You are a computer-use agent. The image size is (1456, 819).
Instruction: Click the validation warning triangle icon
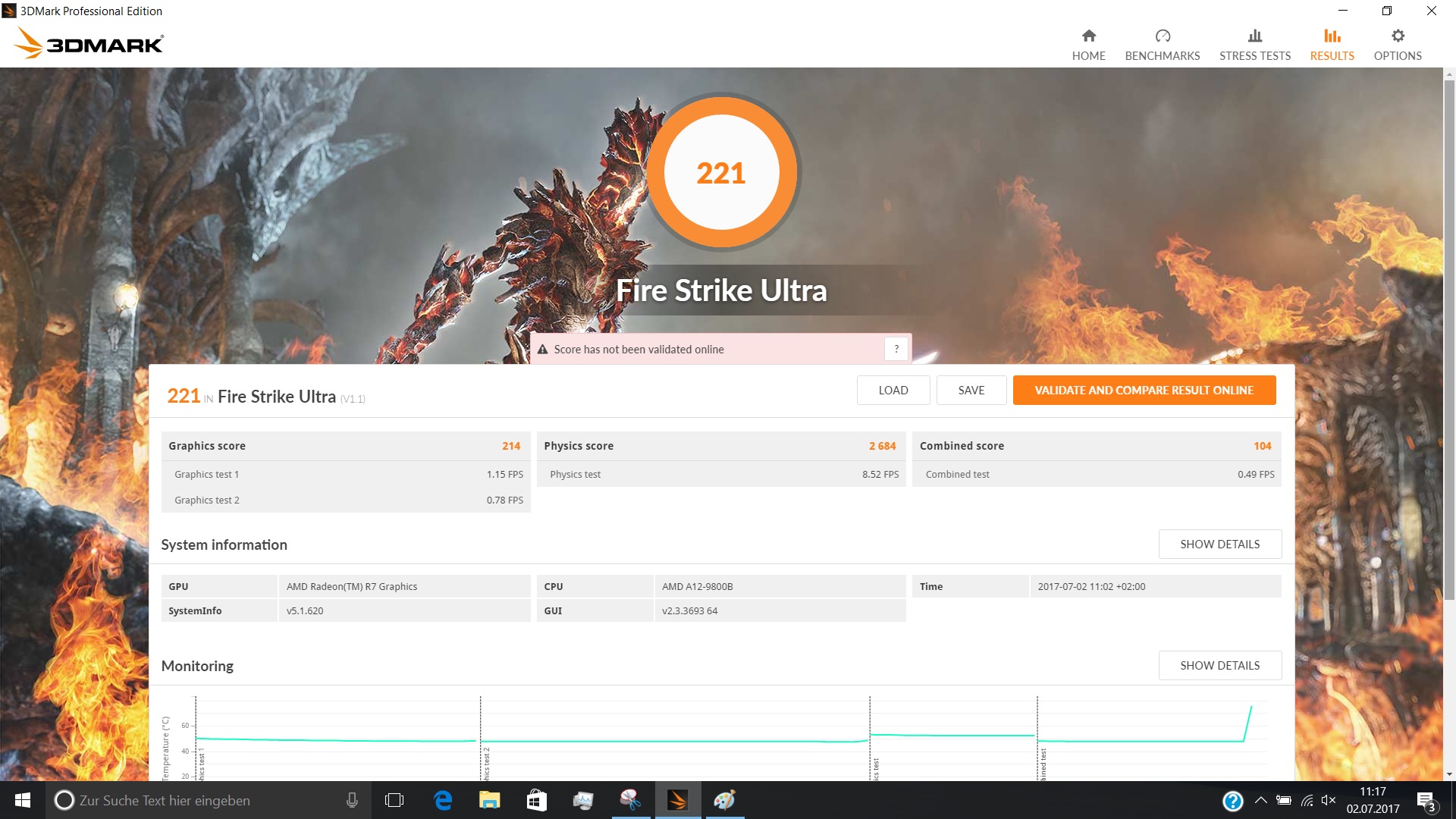point(542,350)
